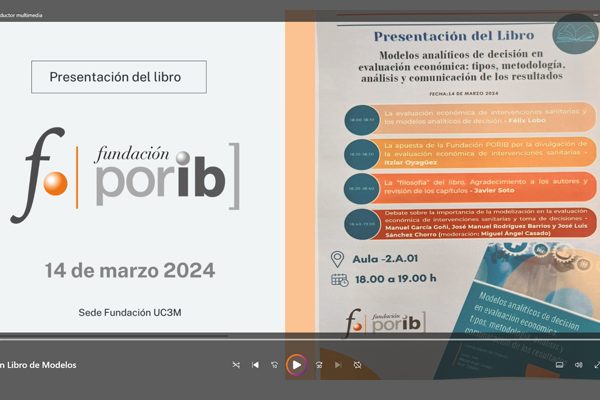Skip to the previous track
Viewport: 600px width, 400px height.
pyautogui.click(x=255, y=365)
